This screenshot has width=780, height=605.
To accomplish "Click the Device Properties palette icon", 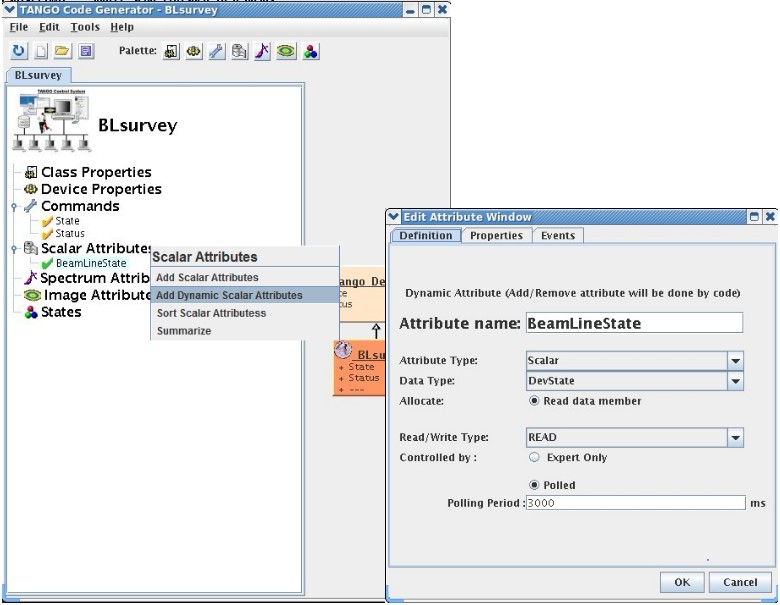I will coord(194,51).
